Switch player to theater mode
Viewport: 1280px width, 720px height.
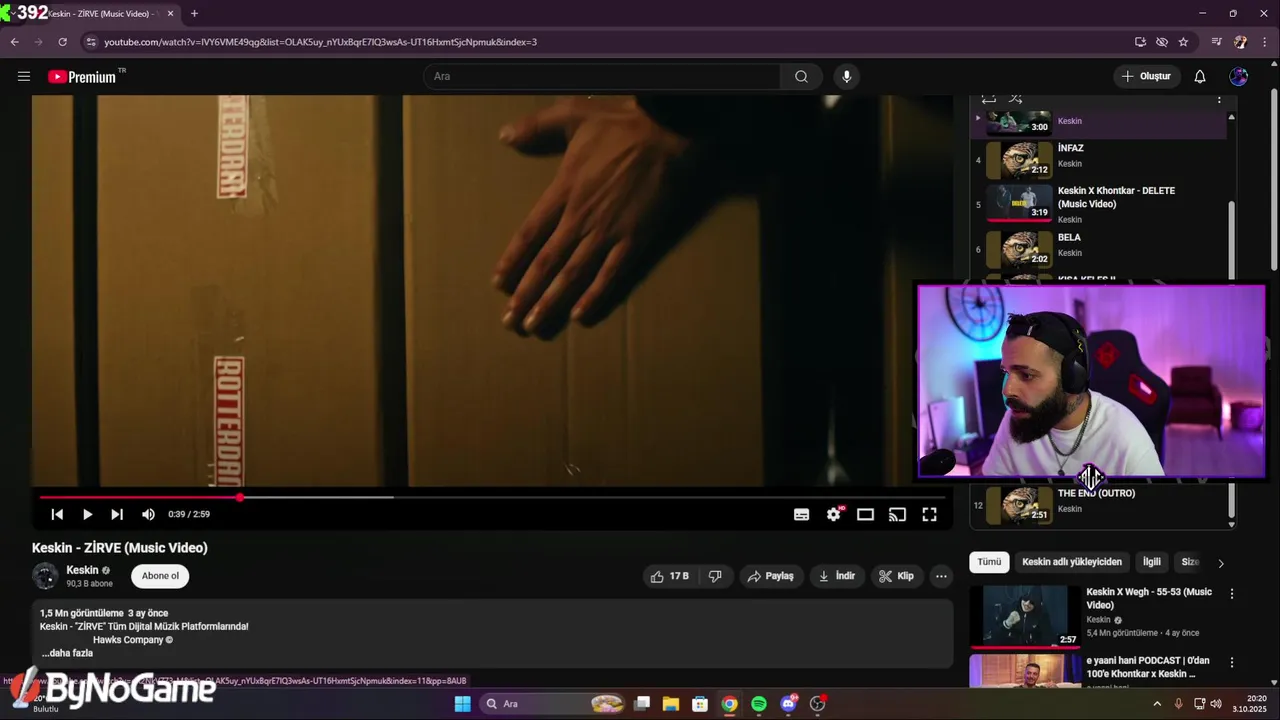[x=865, y=514]
